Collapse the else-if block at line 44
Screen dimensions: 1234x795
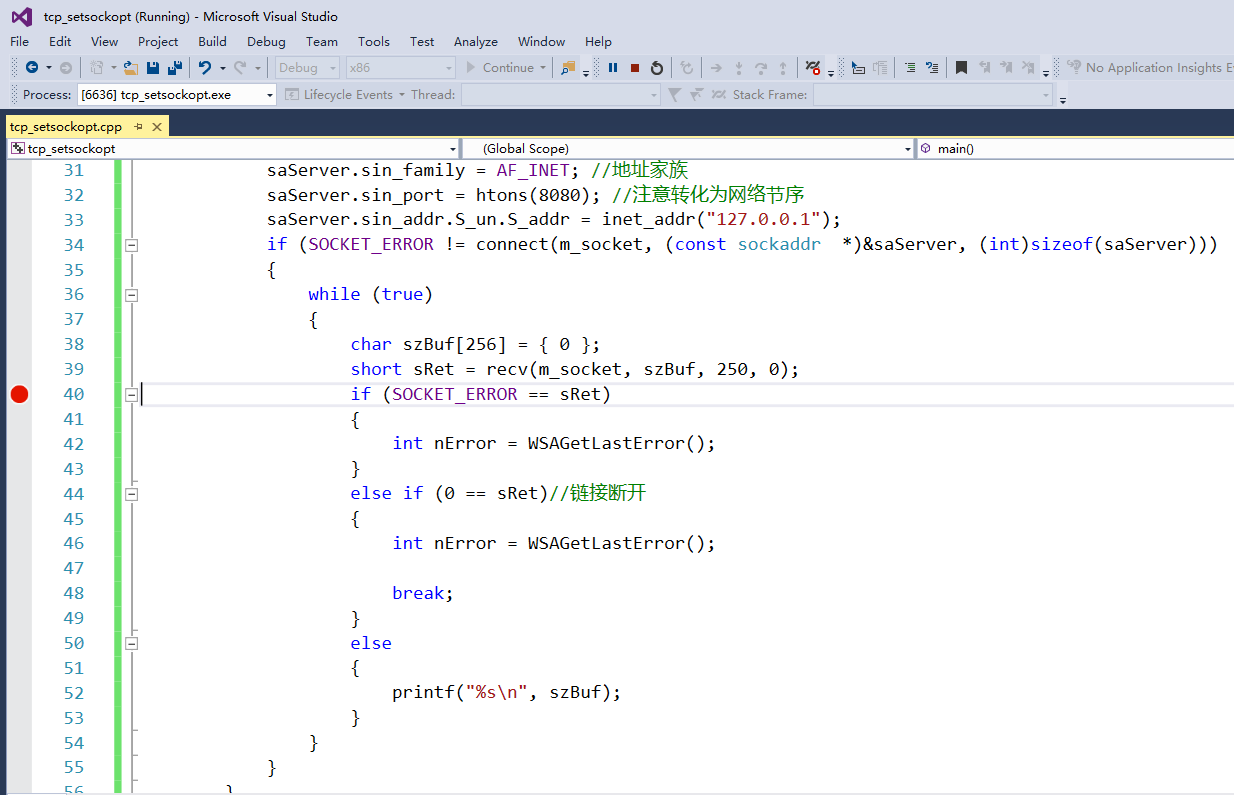[131, 494]
